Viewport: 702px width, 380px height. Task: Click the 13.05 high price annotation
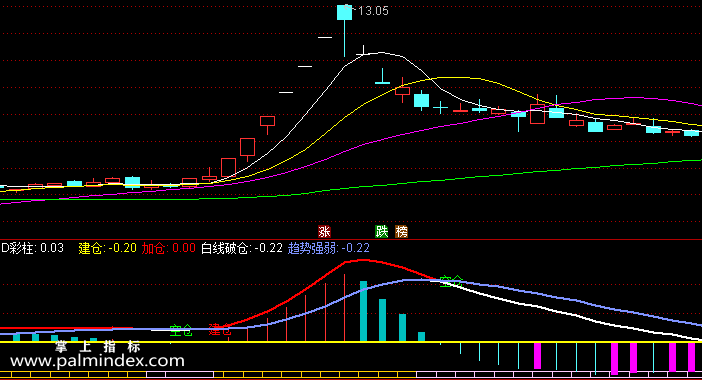tap(373, 11)
